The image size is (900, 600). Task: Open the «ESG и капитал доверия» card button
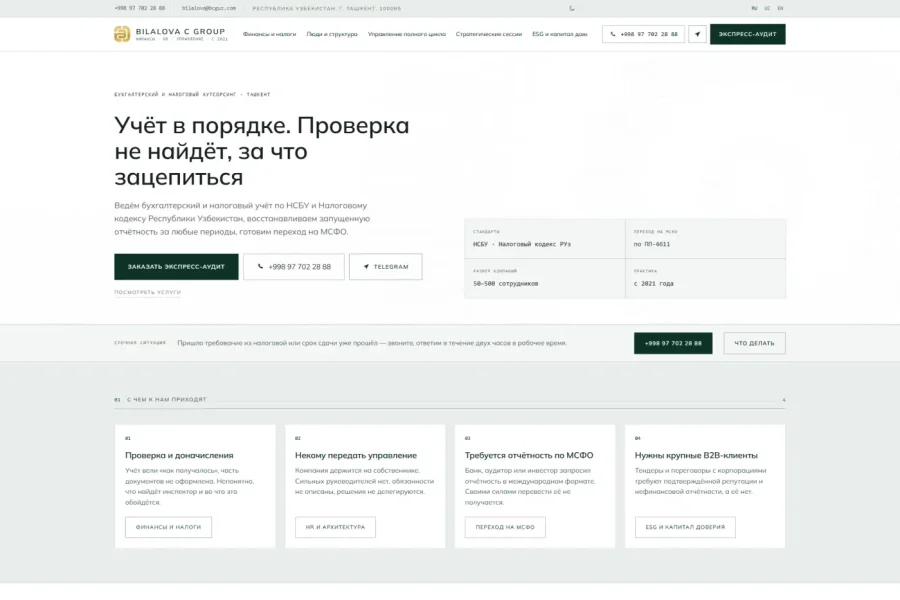point(685,527)
